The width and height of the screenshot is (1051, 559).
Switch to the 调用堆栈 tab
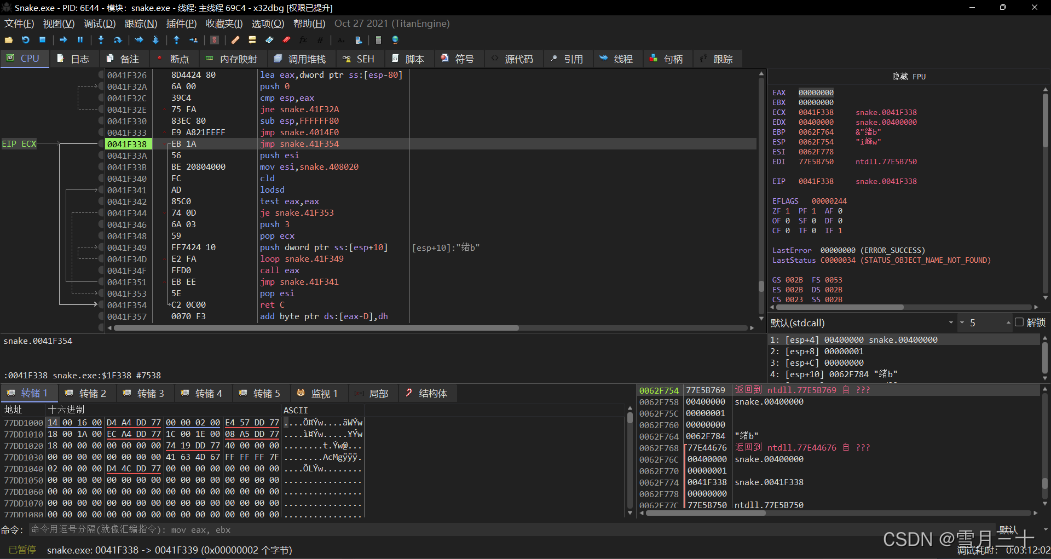pyautogui.click(x=300, y=59)
